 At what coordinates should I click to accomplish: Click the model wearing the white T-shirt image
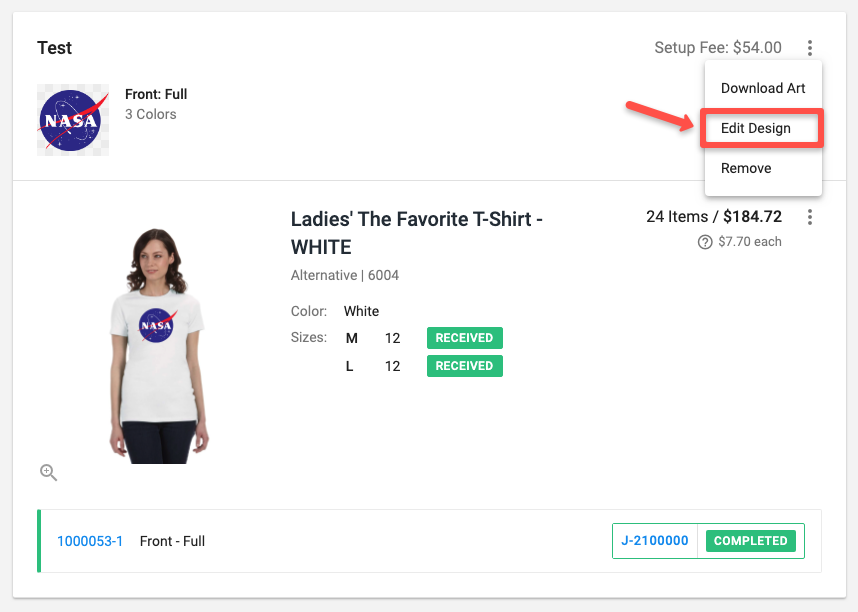coord(158,345)
